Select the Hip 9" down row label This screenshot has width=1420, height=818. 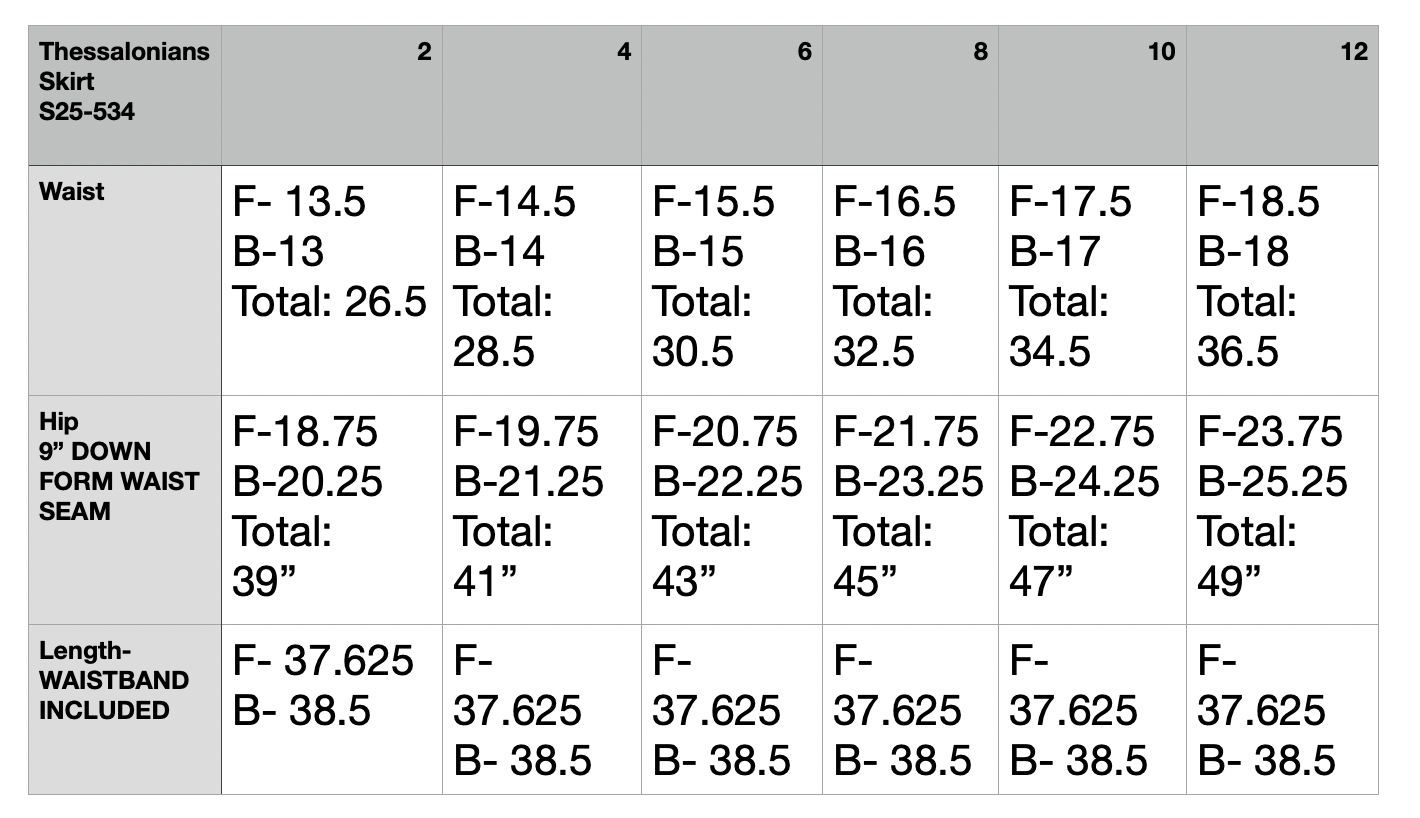click(125, 510)
